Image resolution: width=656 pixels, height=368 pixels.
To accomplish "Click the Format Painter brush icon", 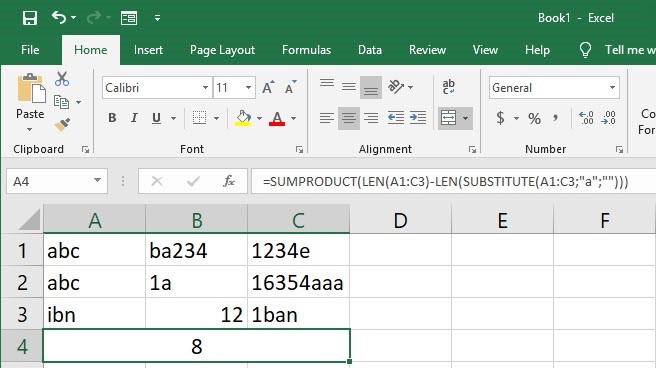I will click(x=62, y=125).
